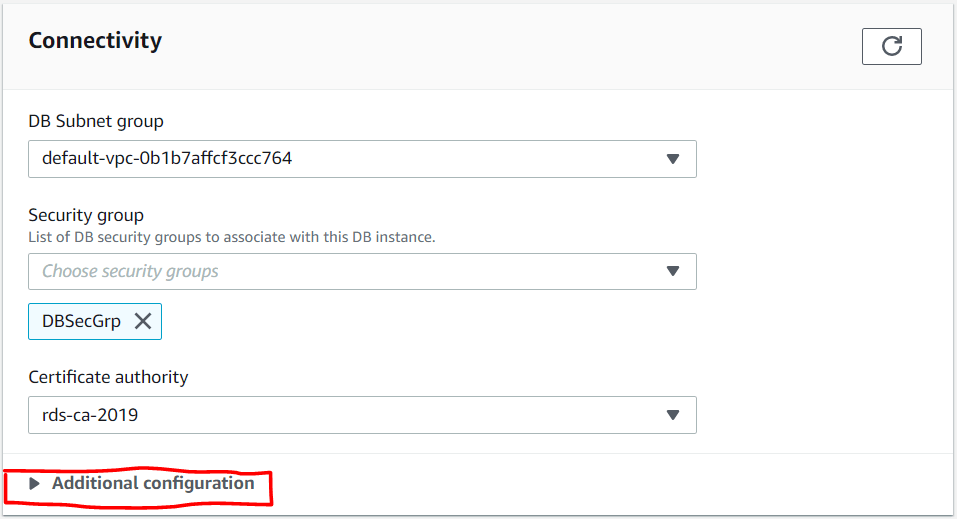957x519 pixels.
Task: Open the rds-ca-2019 certificate selector
Action: [x=340, y=415]
